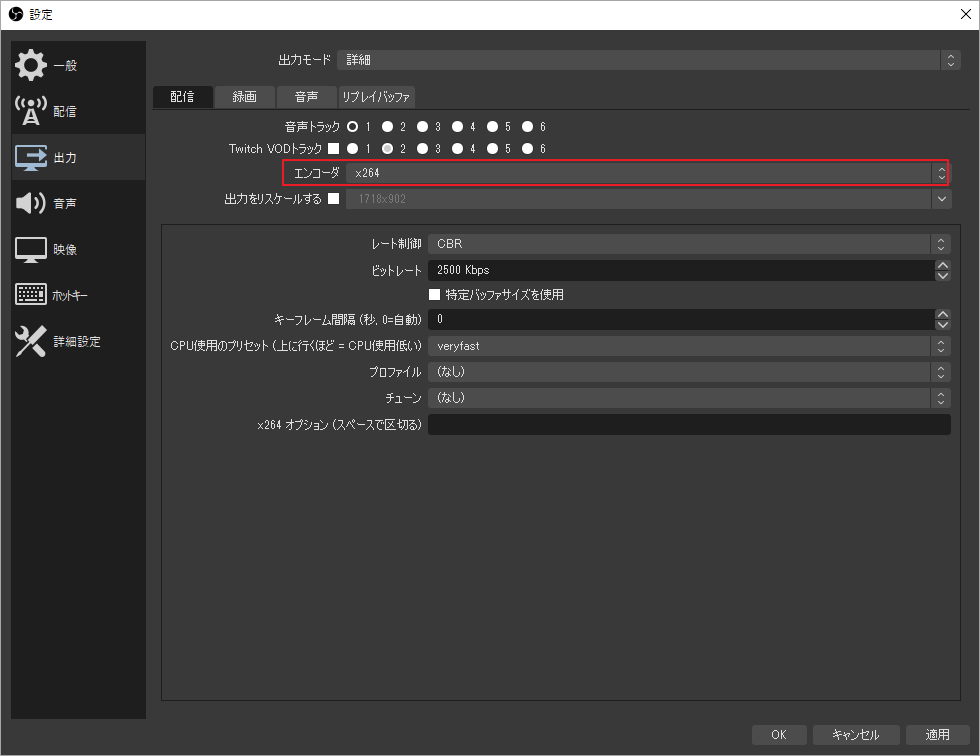This screenshot has width=980, height=756.
Task: Open the チューン dropdown
Action: click(689, 398)
